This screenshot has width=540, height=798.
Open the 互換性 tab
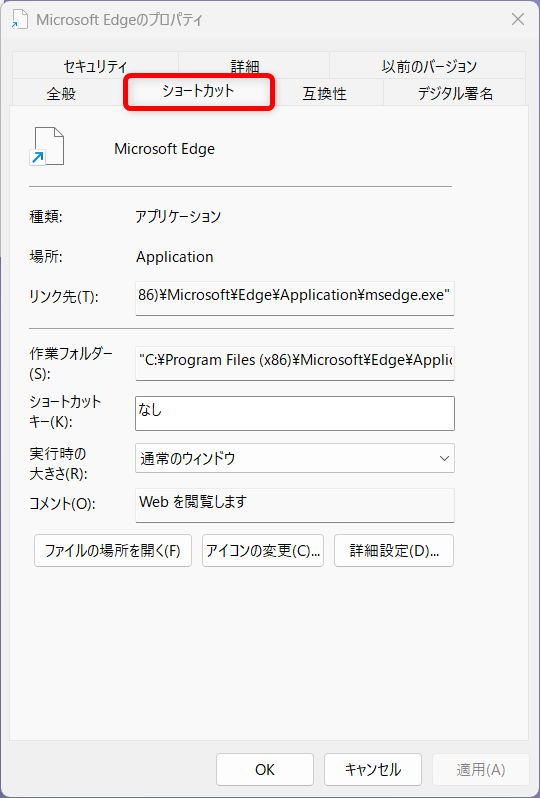(325, 93)
